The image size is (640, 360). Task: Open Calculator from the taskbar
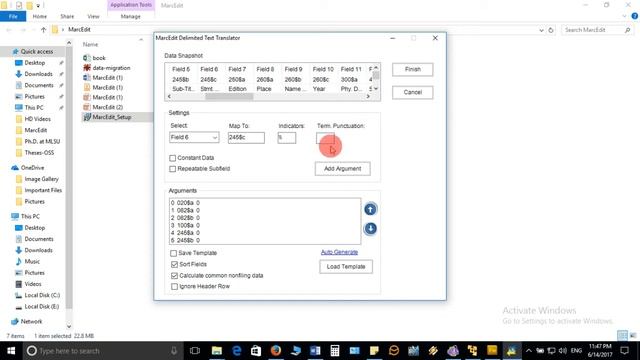pos(335,351)
